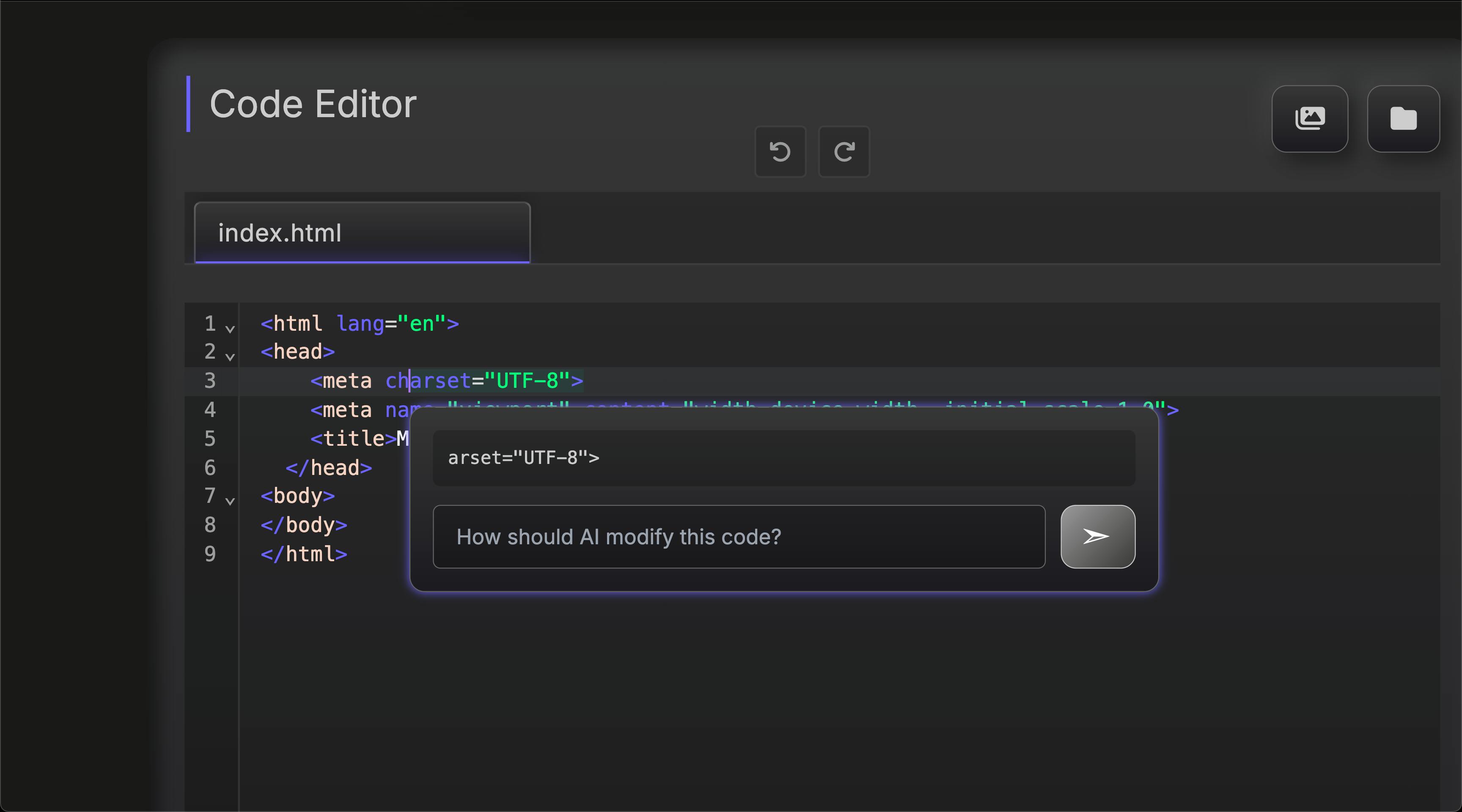The width and height of the screenshot is (1462, 812).
Task: Click line number 3 in the gutter
Action: [210, 380]
